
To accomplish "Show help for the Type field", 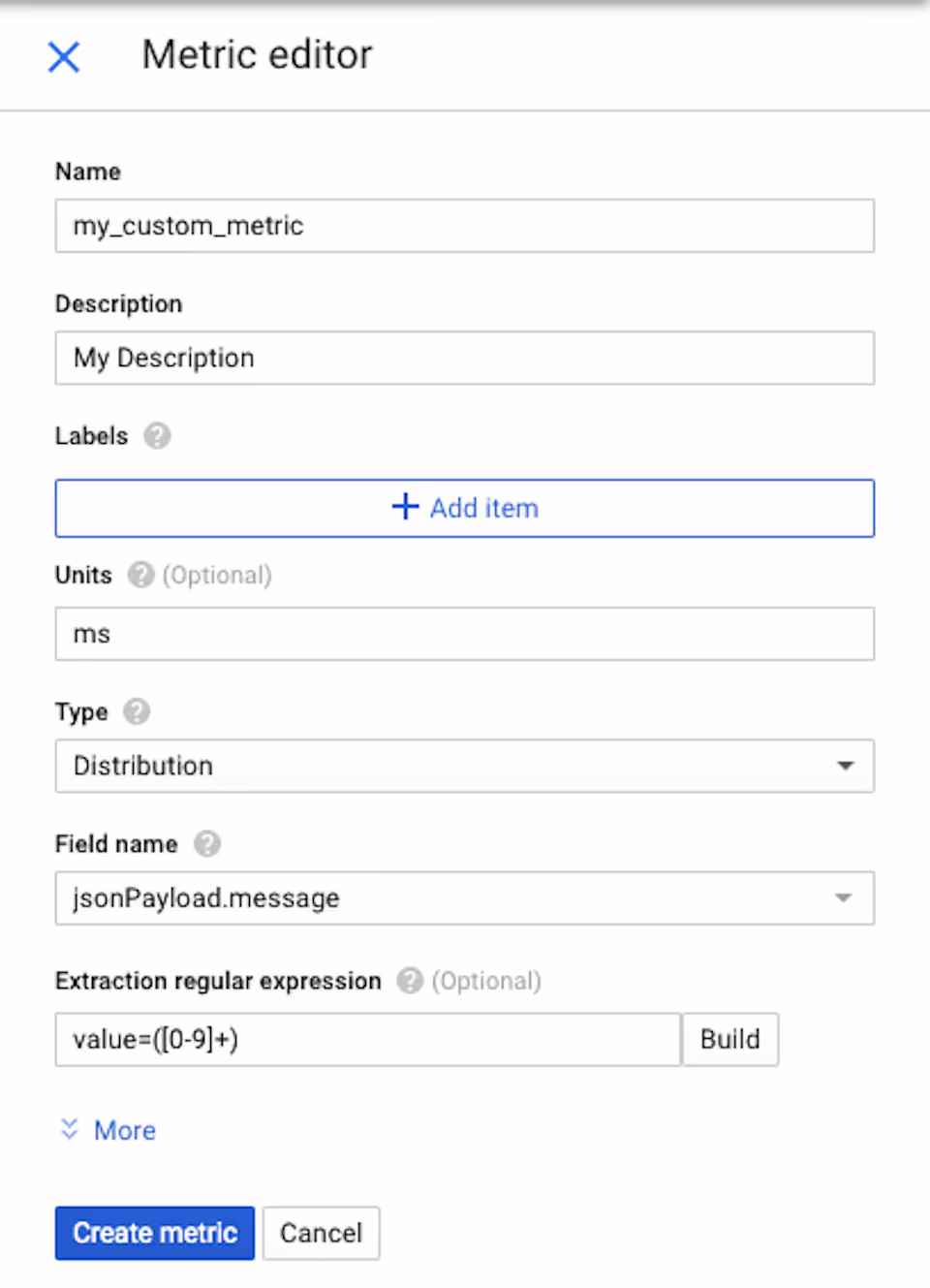I will pyautogui.click(x=137, y=711).
